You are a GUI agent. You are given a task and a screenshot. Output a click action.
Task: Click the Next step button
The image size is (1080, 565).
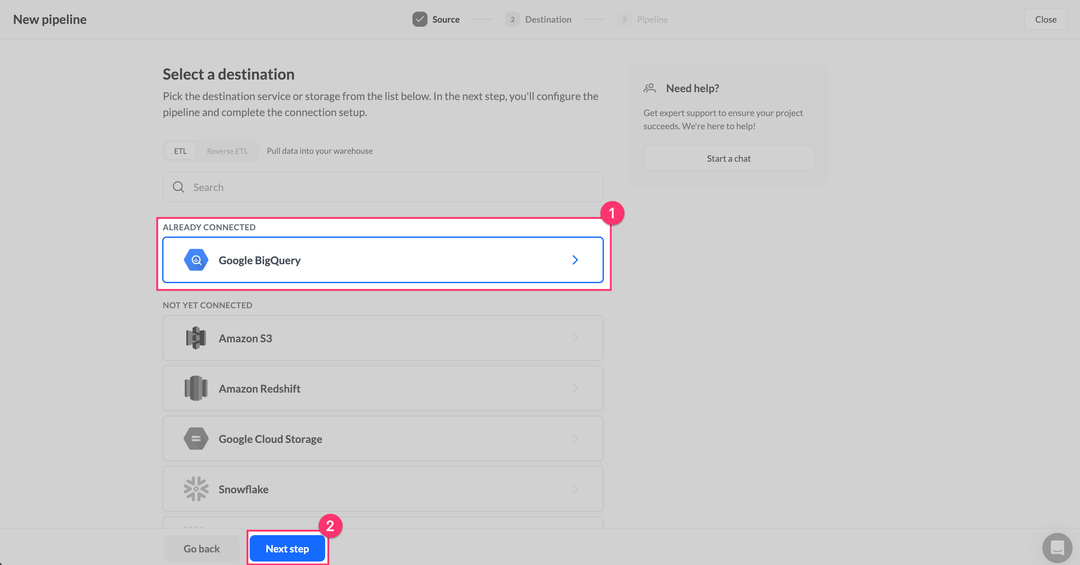click(x=287, y=548)
